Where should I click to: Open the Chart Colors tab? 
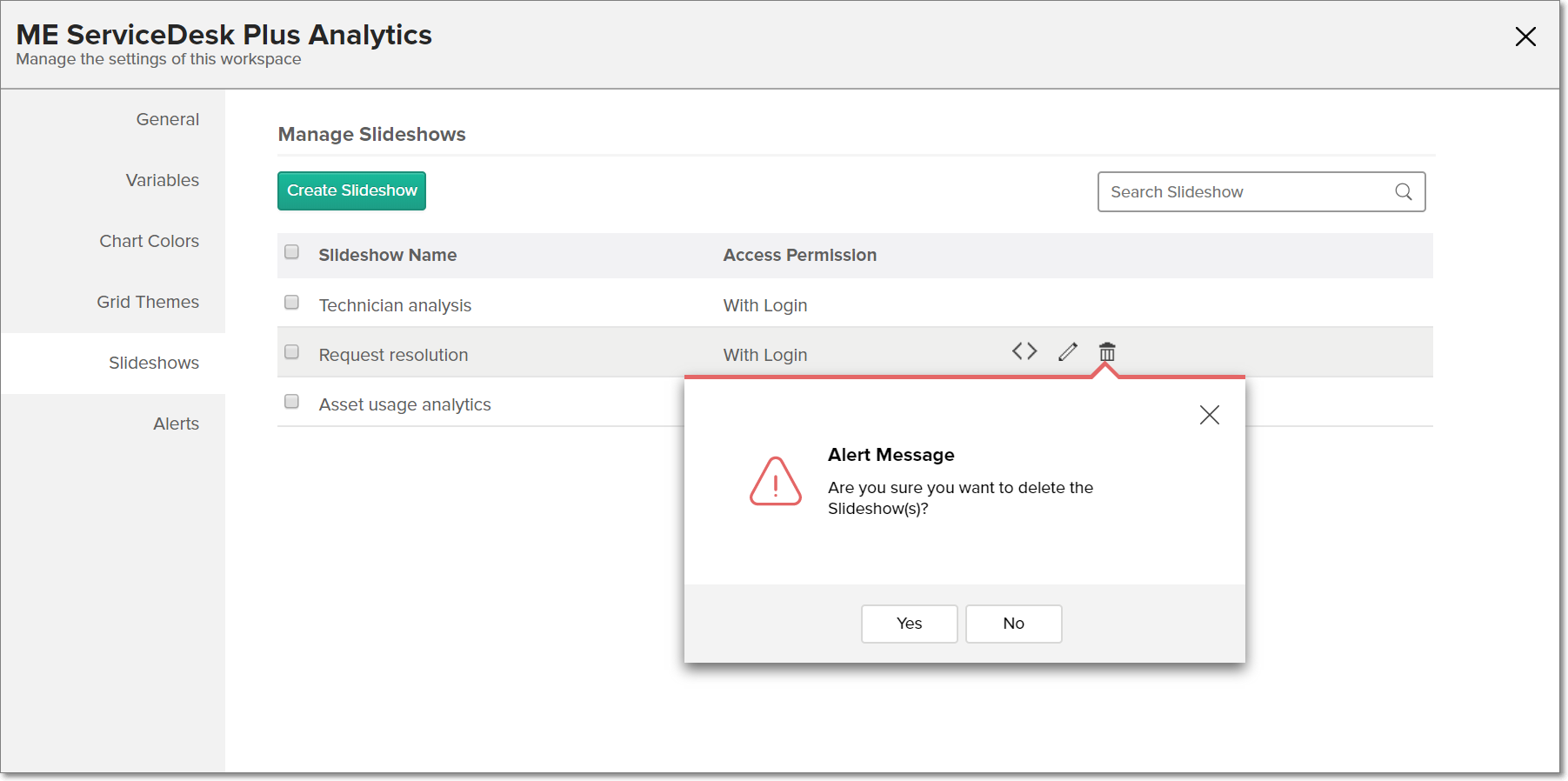(x=149, y=242)
